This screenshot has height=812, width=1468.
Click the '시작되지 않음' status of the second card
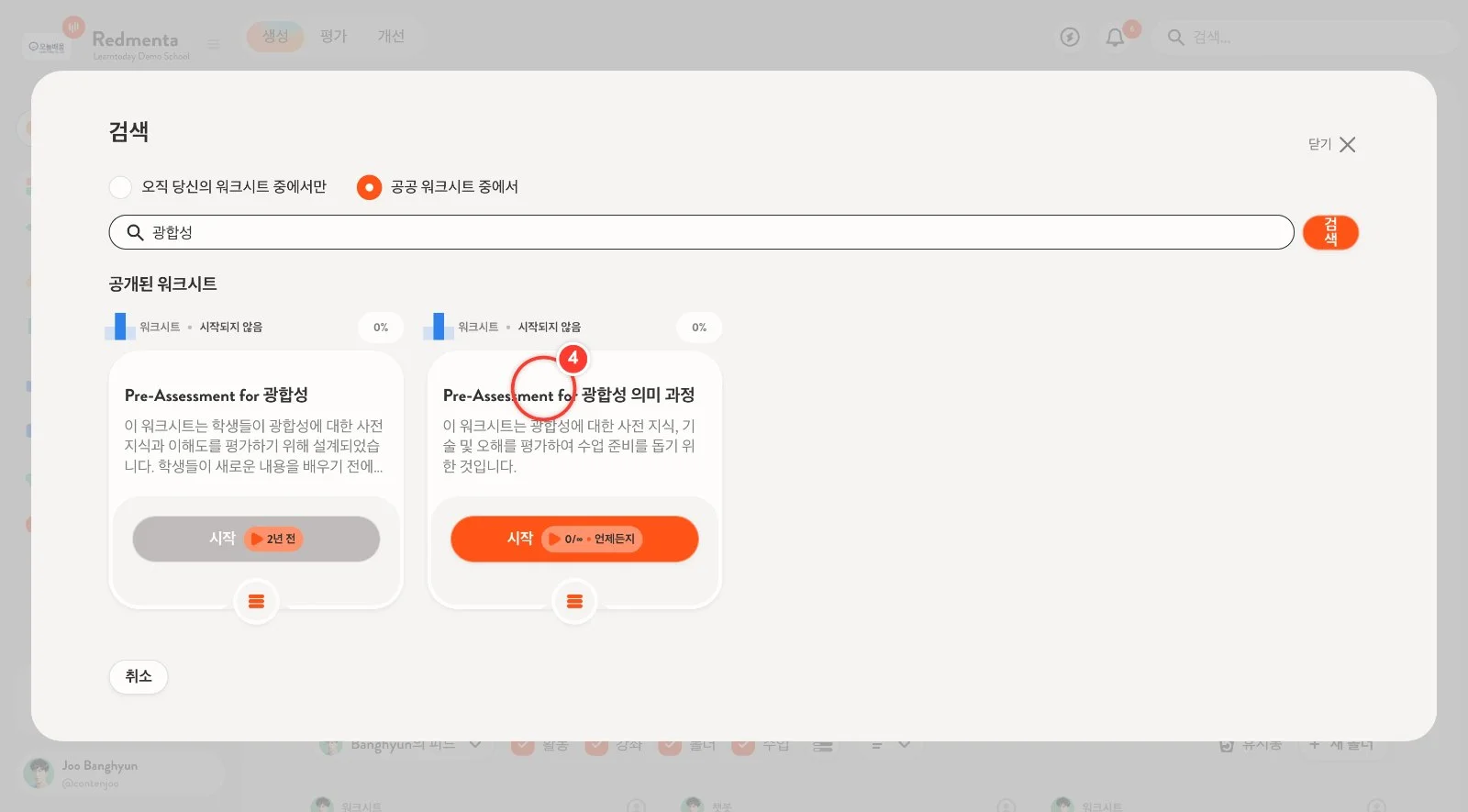(x=550, y=328)
